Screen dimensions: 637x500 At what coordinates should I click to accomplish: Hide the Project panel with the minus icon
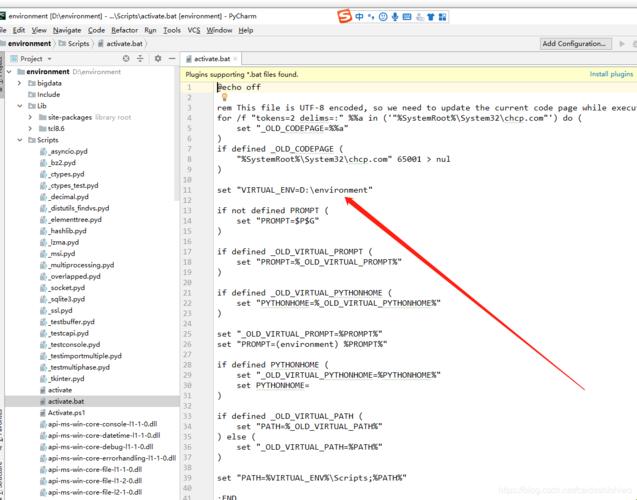click(172, 58)
